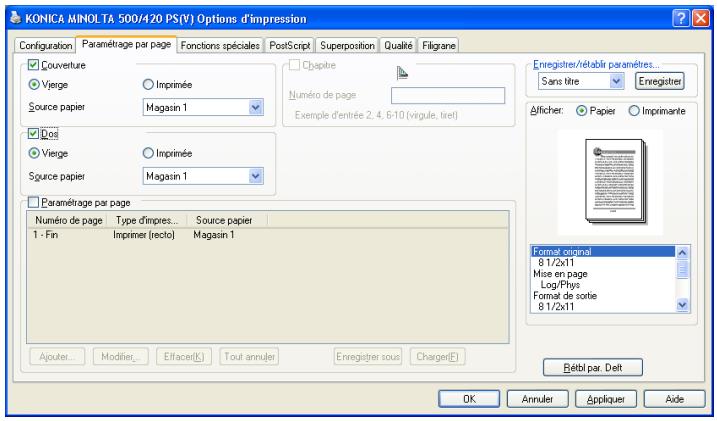The width and height of the screenshot is (717, 421).
Task: Choose Papier display option
Action: (581, 111)
